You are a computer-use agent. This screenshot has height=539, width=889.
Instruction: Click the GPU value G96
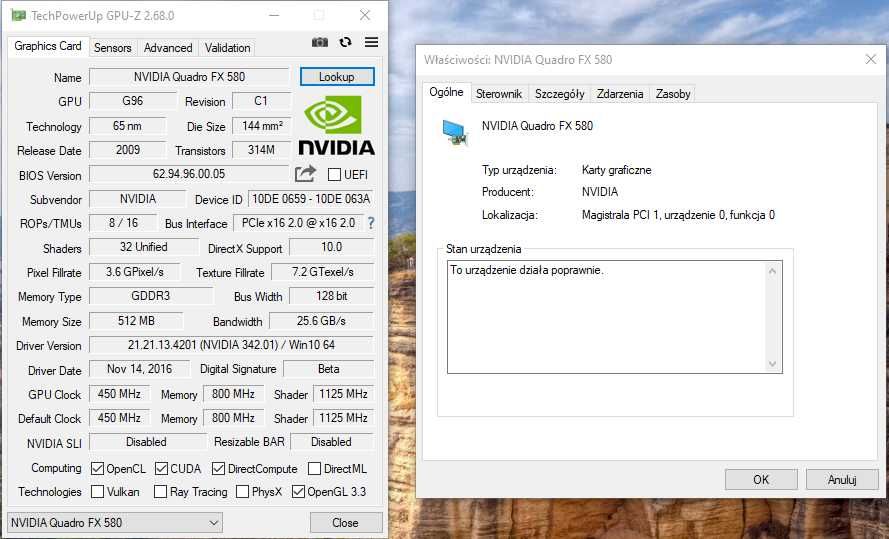point(133,101)
